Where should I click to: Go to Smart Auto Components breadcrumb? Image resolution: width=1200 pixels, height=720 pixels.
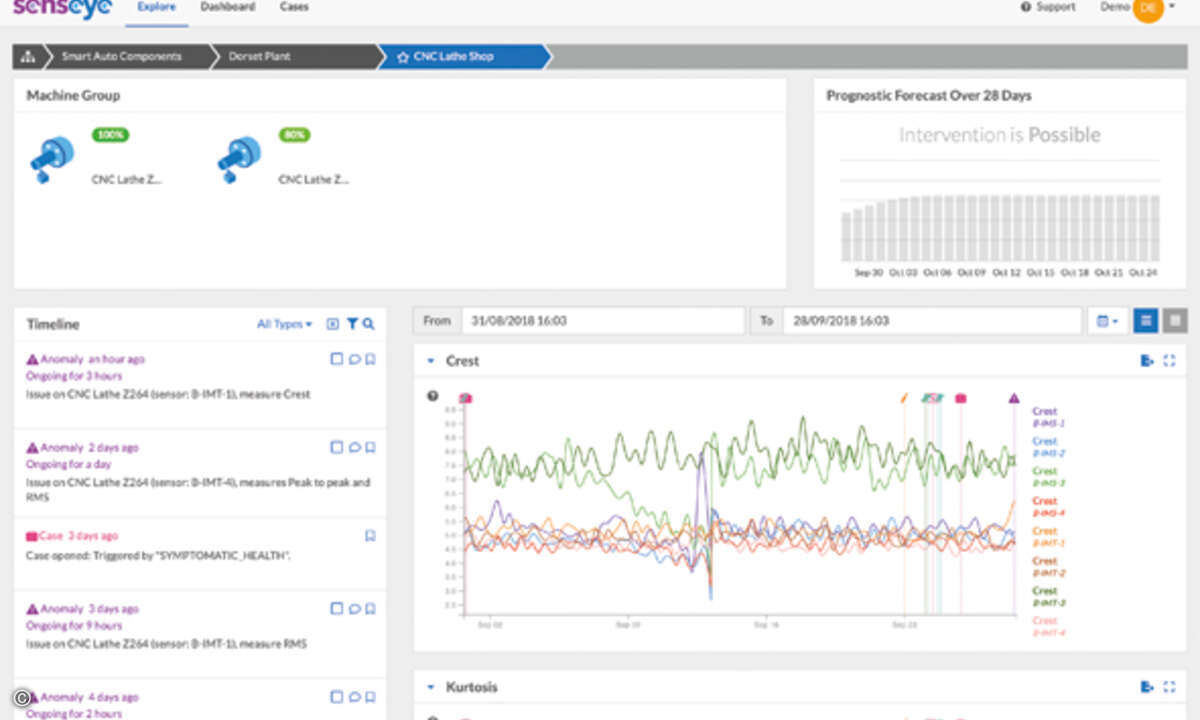tap(121, 57)
